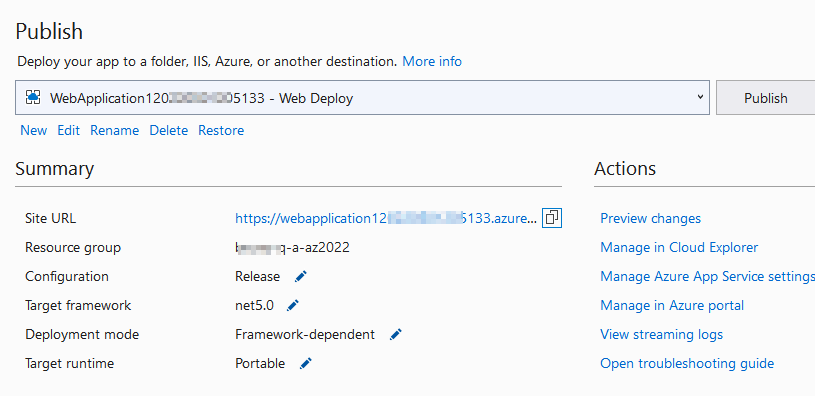Click the Publish button
The height and width of the screenshot is (396, 815).
point(766,98)
